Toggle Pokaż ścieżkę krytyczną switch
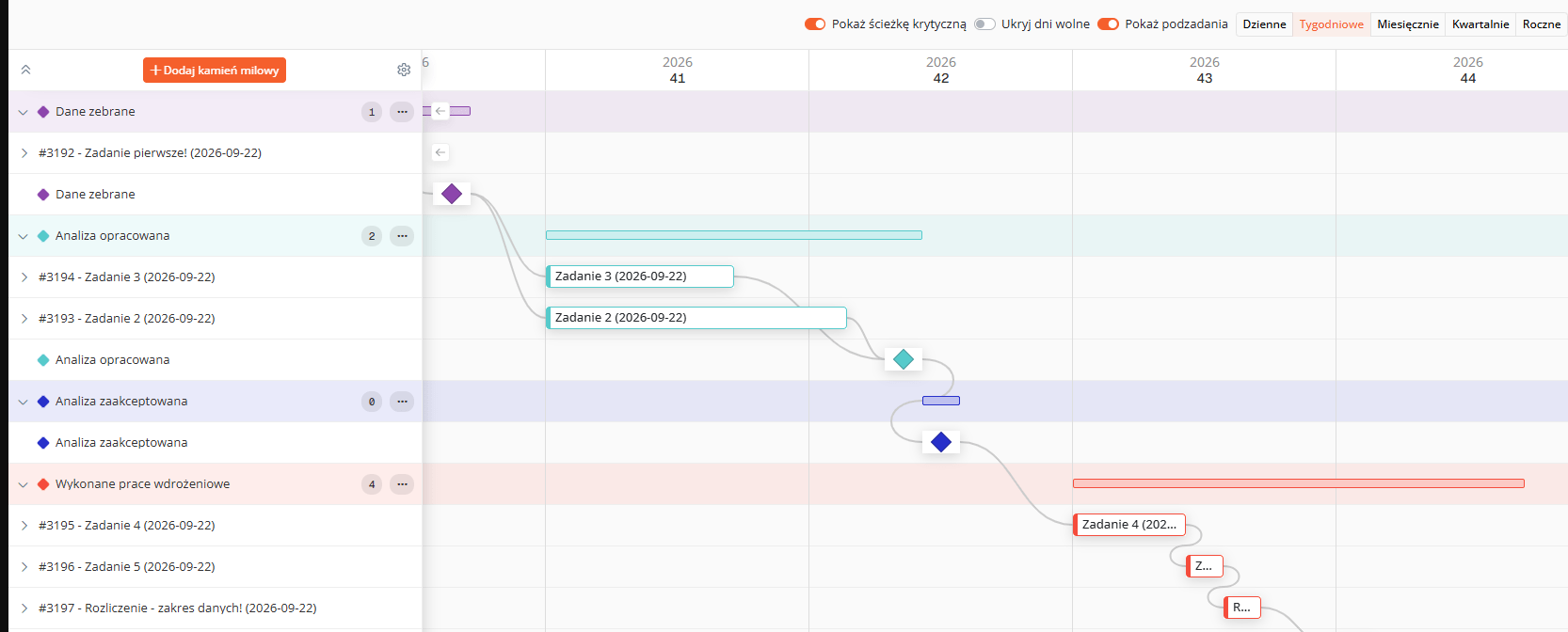This screenshot has width=1568, height=632. (815, 24)
